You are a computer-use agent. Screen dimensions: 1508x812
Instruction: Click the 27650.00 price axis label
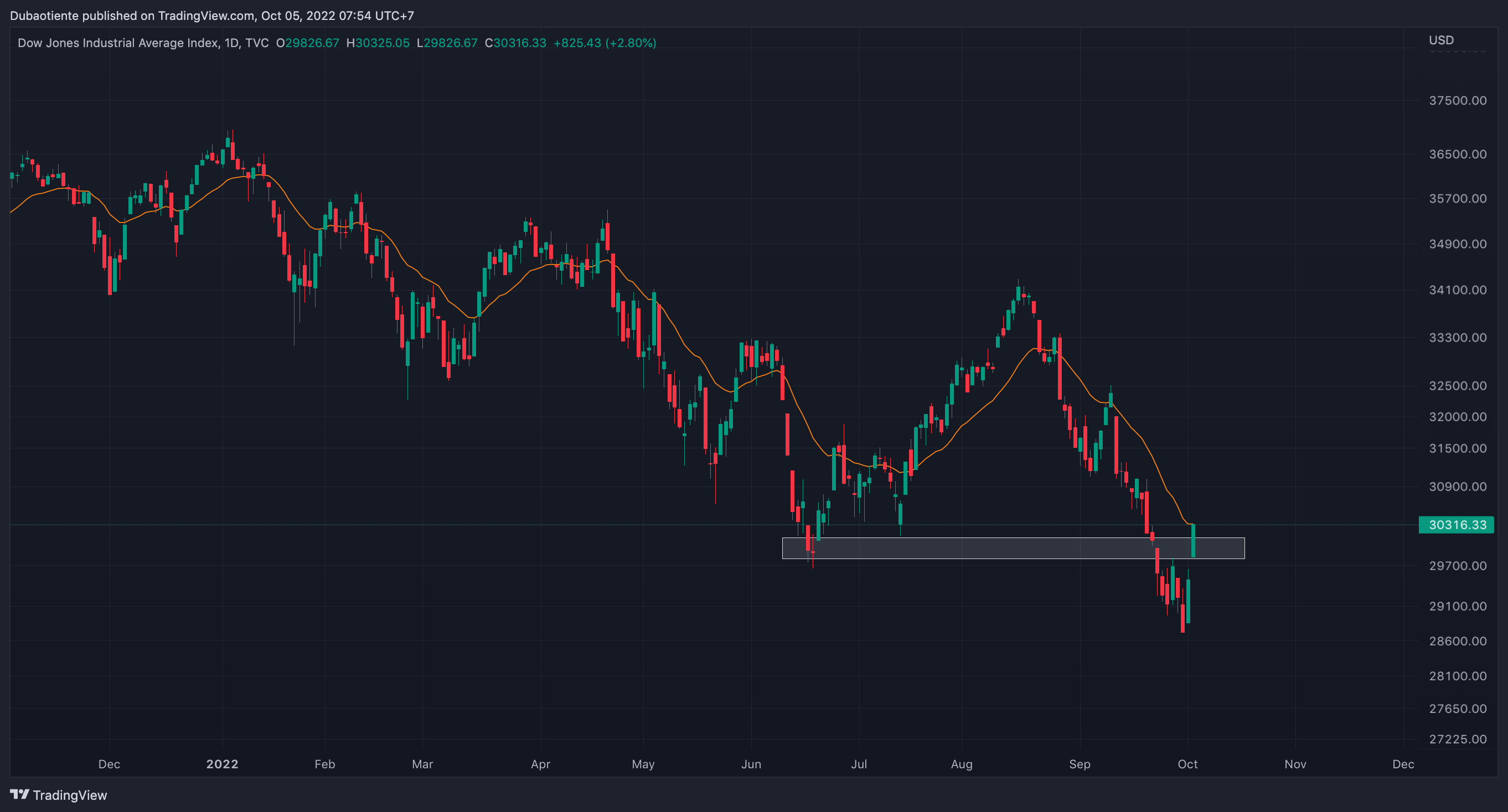pyautogui.click(x=1458, y=708)
